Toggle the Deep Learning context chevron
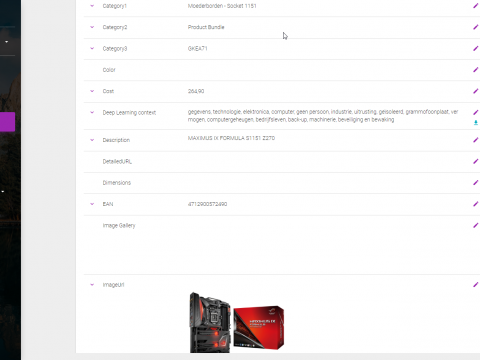 (x=92, y=112)
